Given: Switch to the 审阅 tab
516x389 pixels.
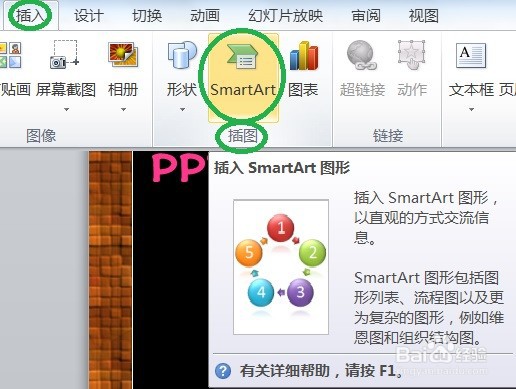Looking at the screenshot, I should tap(366, 16).
